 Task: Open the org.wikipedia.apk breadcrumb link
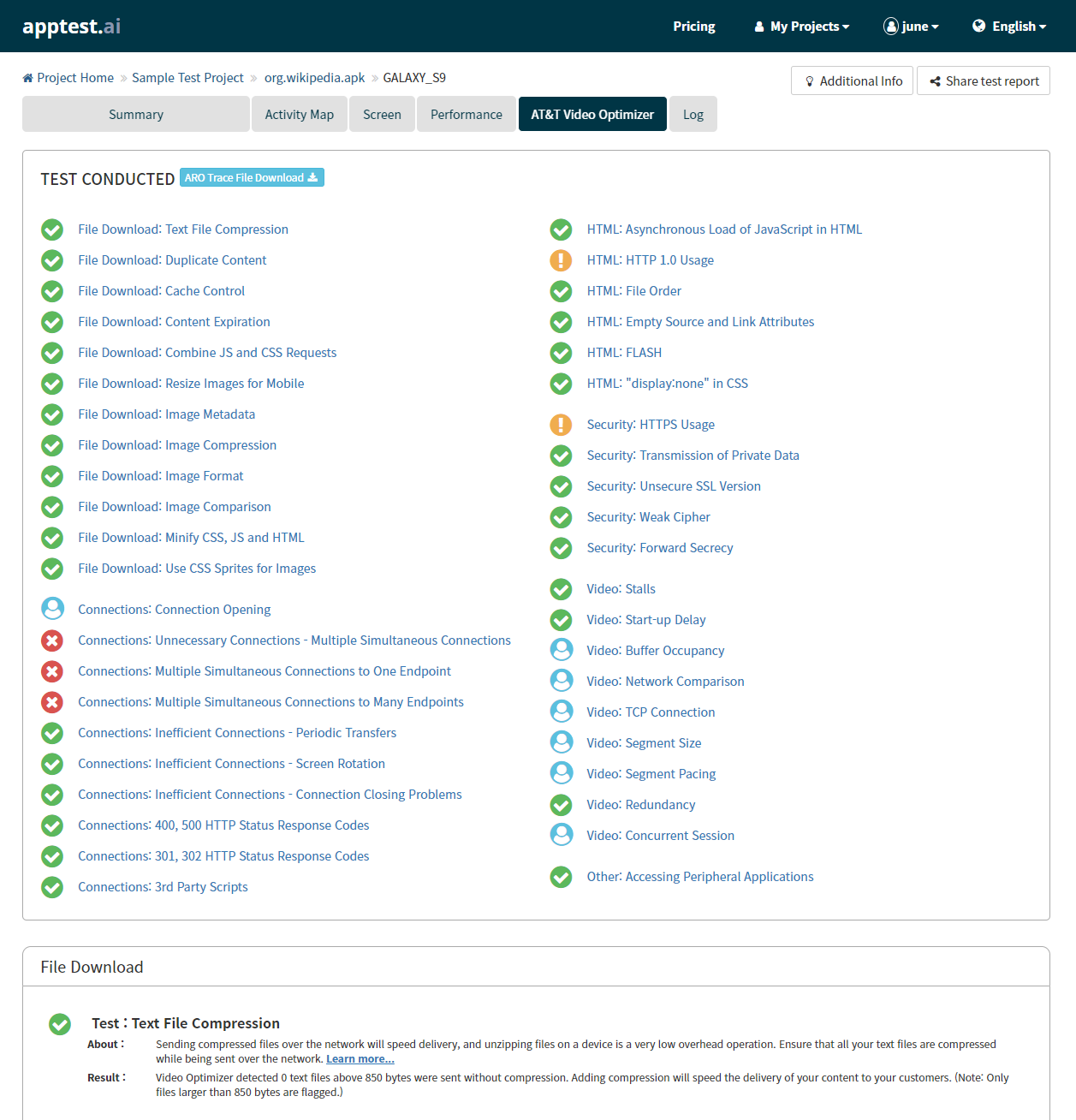tap(314, 78)
